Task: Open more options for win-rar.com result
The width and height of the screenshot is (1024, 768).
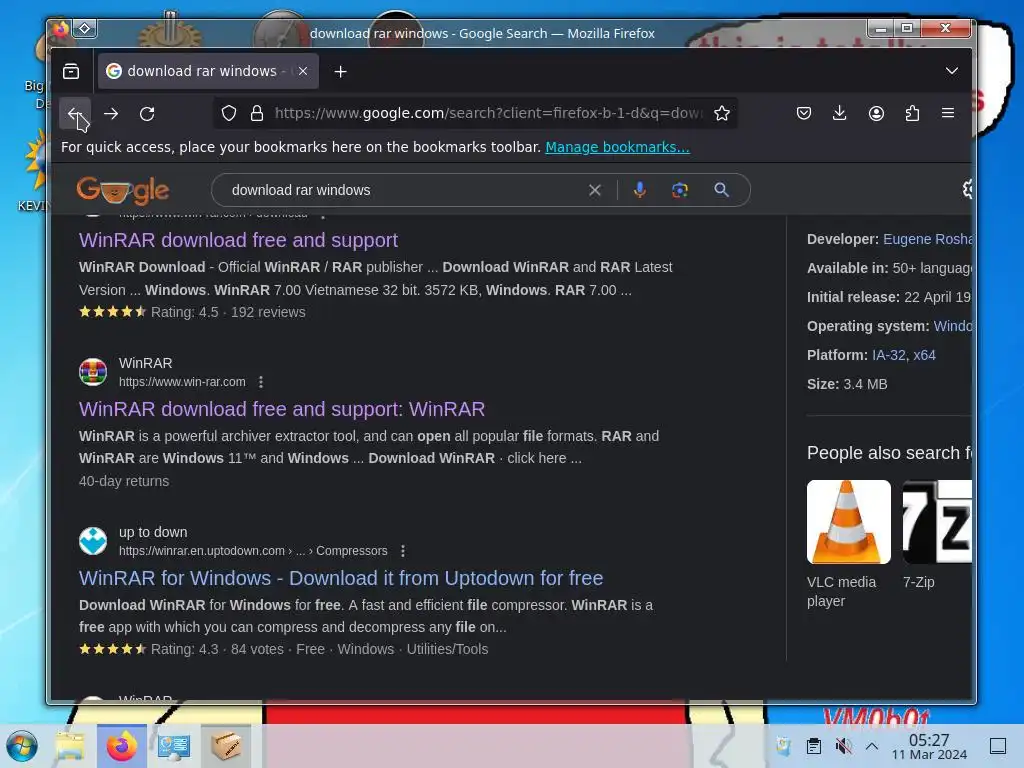Action: [x=261, y=382]
